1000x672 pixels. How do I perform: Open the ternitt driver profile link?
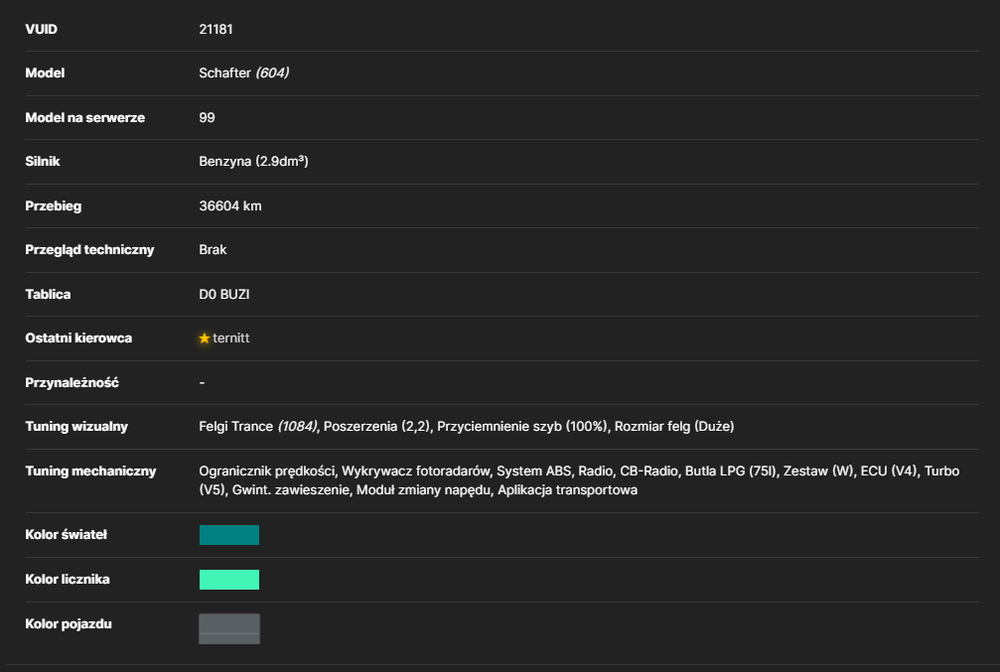click(231, 338)
